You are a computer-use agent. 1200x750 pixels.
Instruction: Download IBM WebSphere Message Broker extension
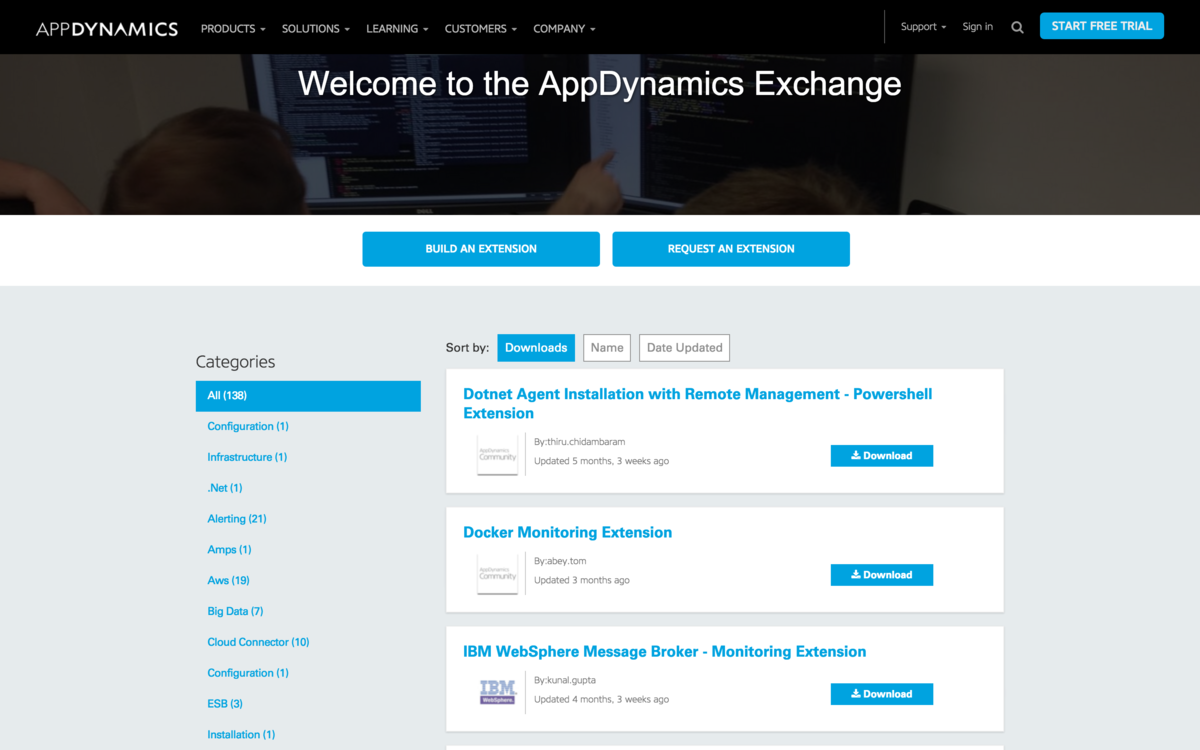coord(882,694)
